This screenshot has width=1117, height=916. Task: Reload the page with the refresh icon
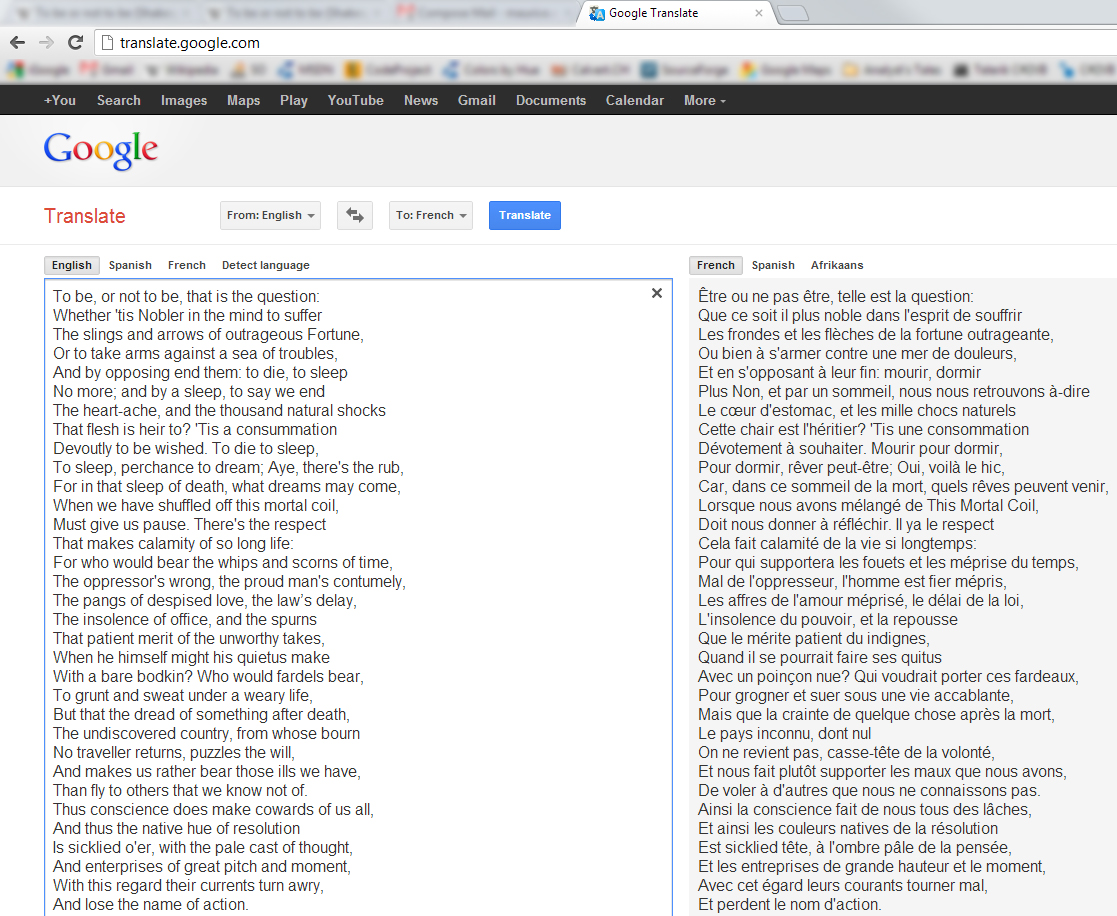[76, 43]
